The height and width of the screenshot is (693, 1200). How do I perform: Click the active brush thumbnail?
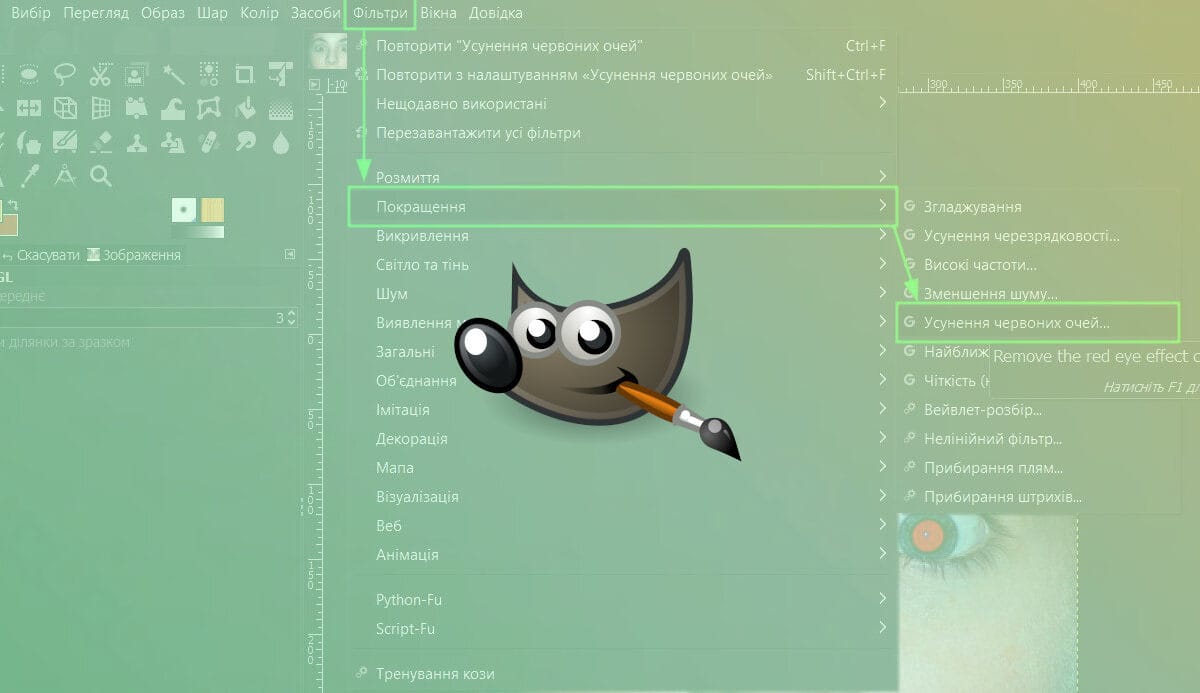coord(184,209)
